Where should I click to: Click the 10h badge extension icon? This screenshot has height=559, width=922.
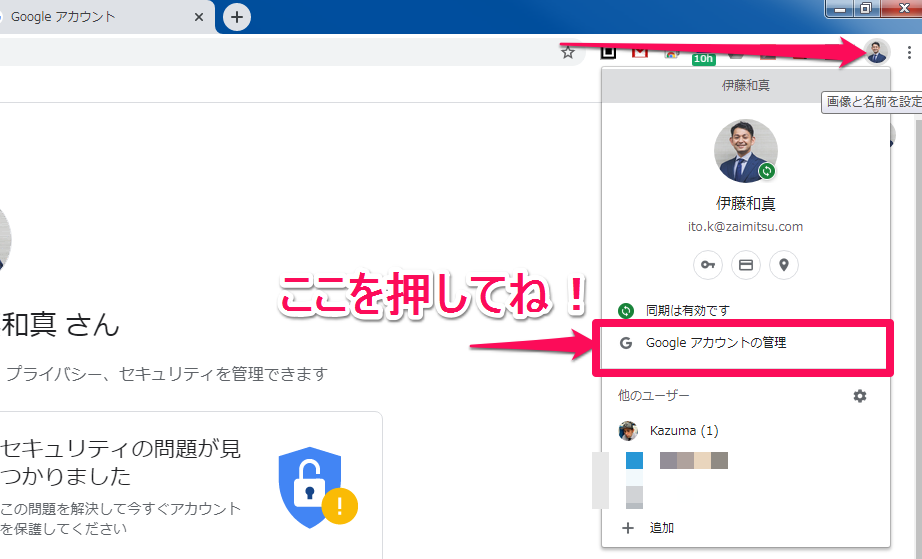tap(703, 58)
